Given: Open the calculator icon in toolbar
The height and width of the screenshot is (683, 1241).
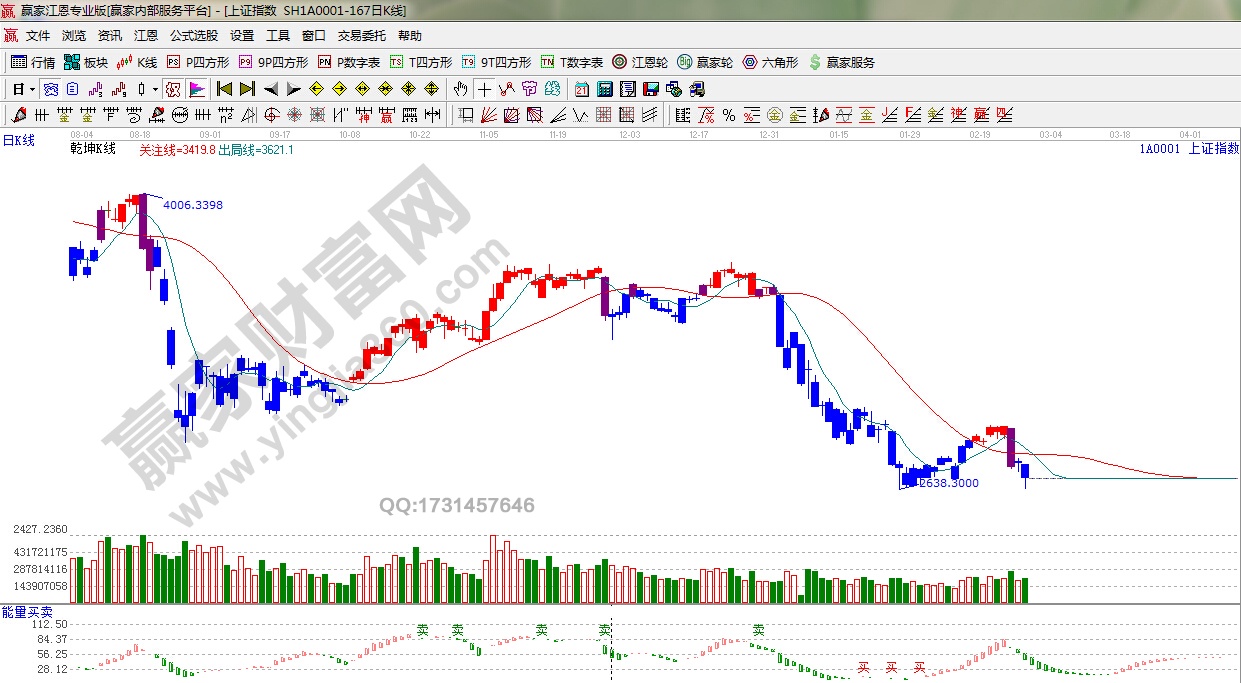Looking at the screenshot, I should coord(604,89).
